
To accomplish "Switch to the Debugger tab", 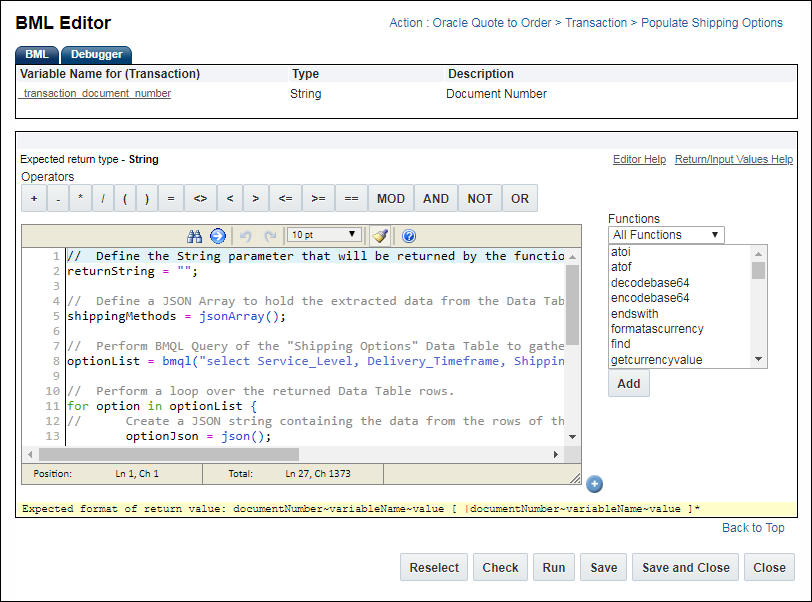I will 95,55.
